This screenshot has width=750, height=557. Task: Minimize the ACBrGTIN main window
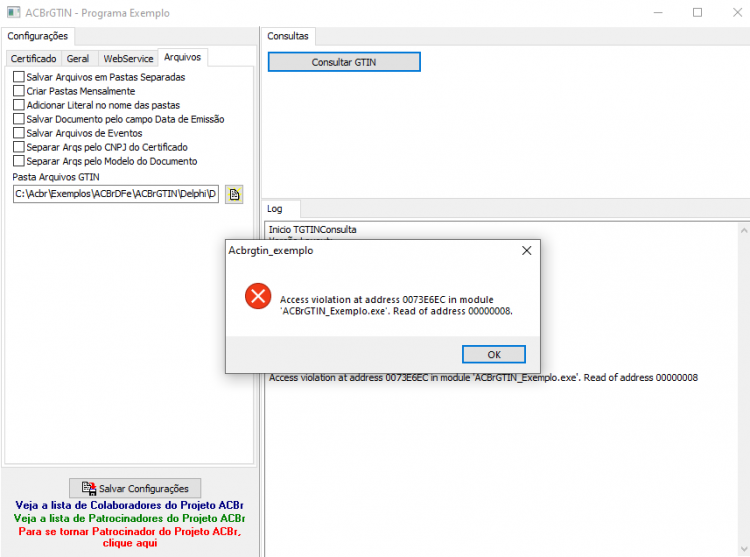(x=658, y=12)
